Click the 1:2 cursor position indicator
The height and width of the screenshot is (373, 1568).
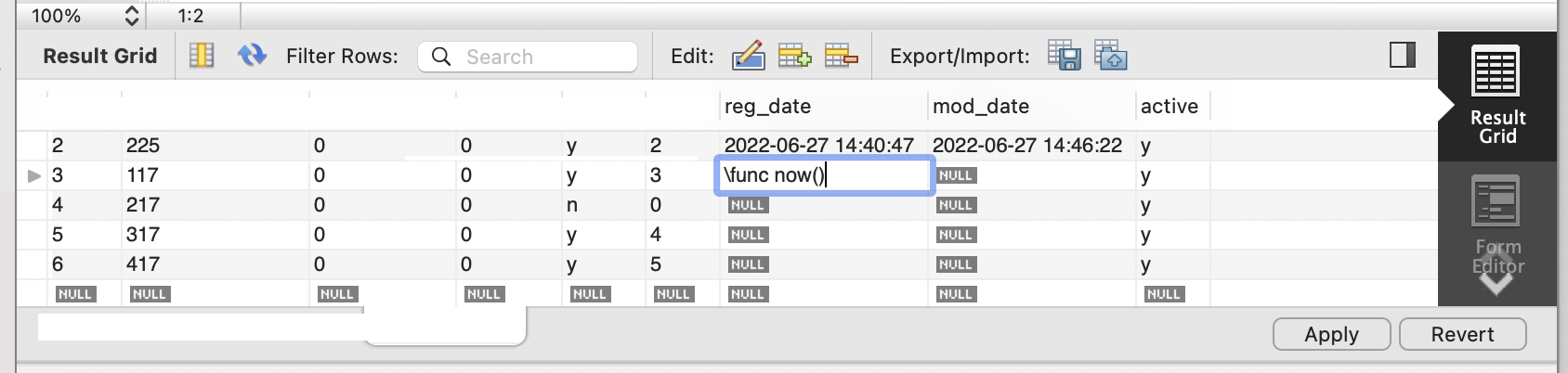[190, 16]
